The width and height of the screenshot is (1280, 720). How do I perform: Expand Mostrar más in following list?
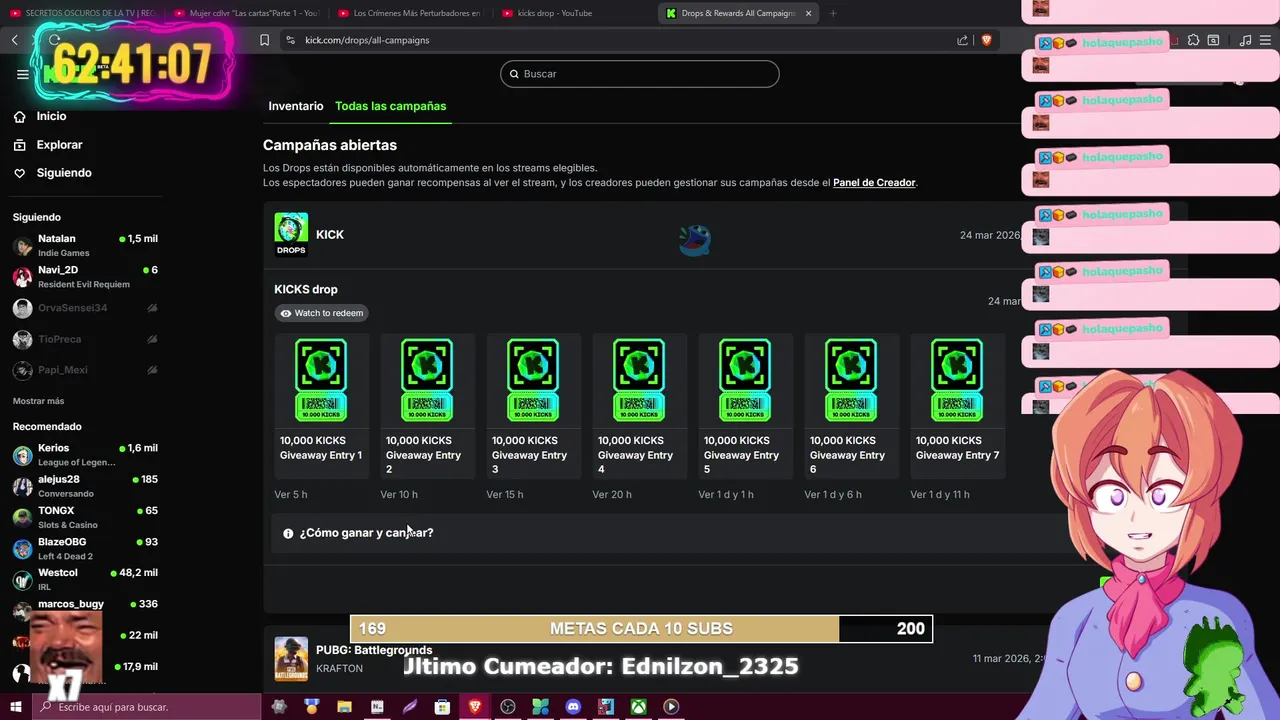38,401
